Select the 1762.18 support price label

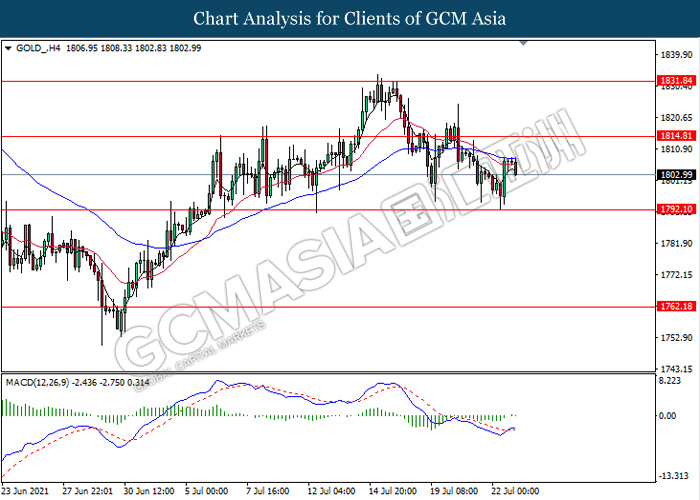click(676, 306)
